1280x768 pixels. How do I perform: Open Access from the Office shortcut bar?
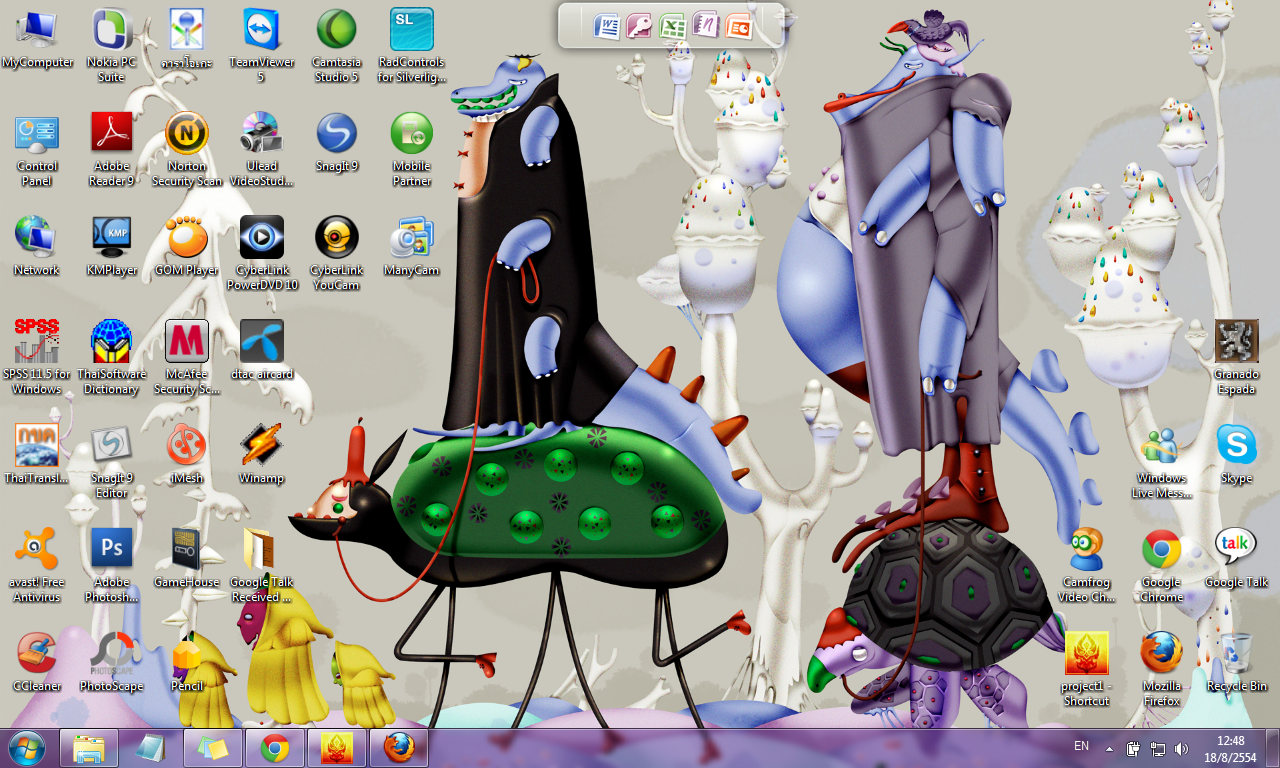pos(640,26)
